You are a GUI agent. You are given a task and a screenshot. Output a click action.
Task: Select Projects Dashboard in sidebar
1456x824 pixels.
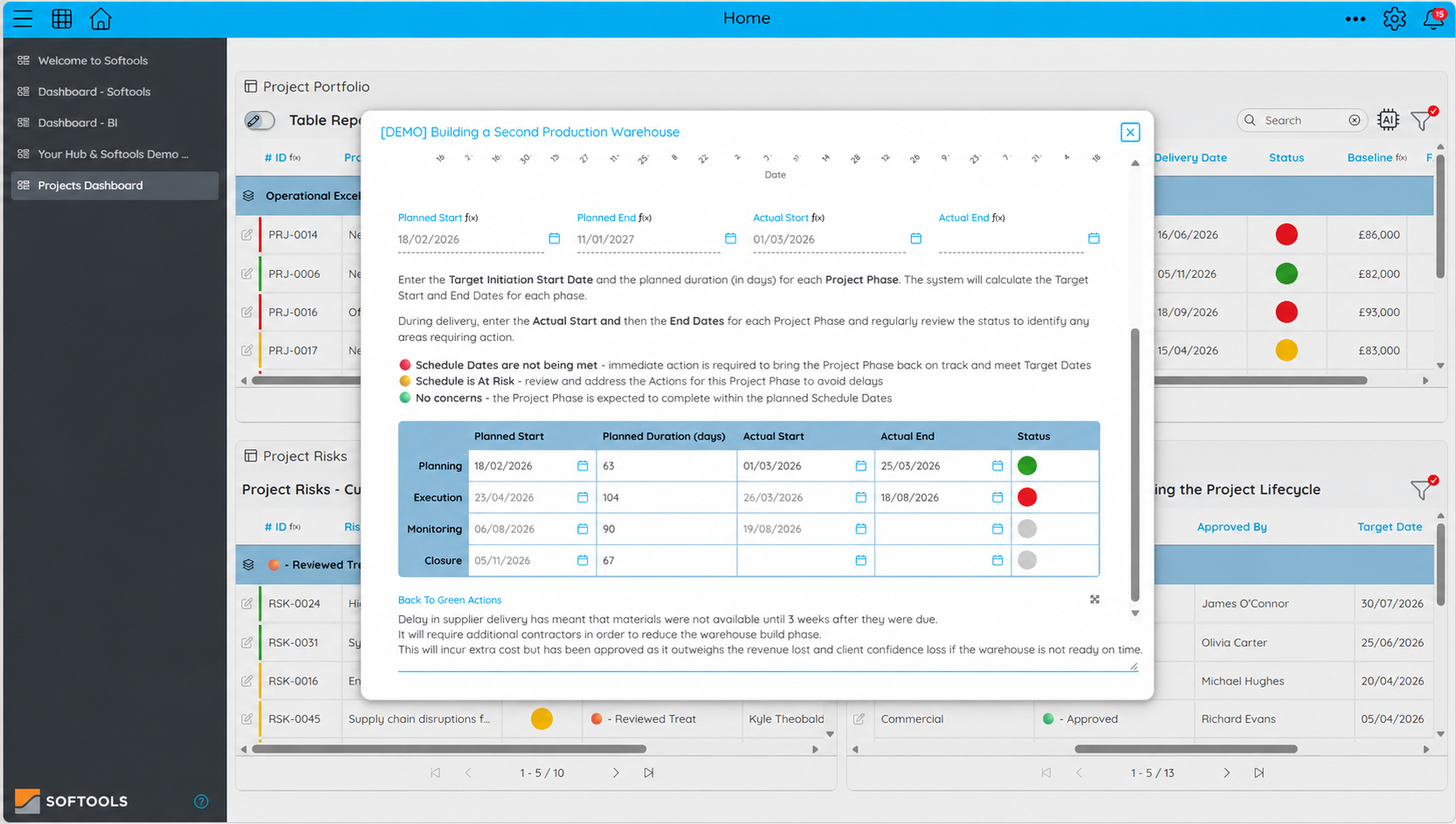(x=114, y=185)
